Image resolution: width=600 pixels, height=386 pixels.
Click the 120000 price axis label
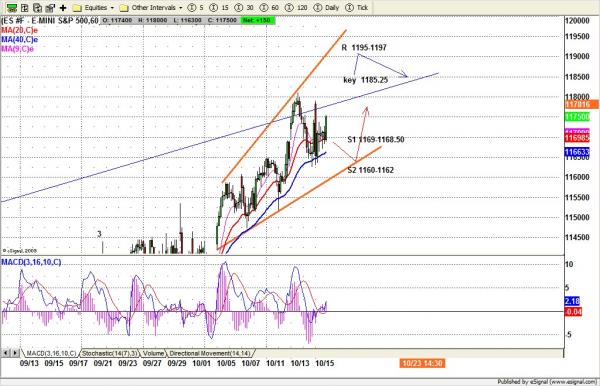click(x=577, y=20)
